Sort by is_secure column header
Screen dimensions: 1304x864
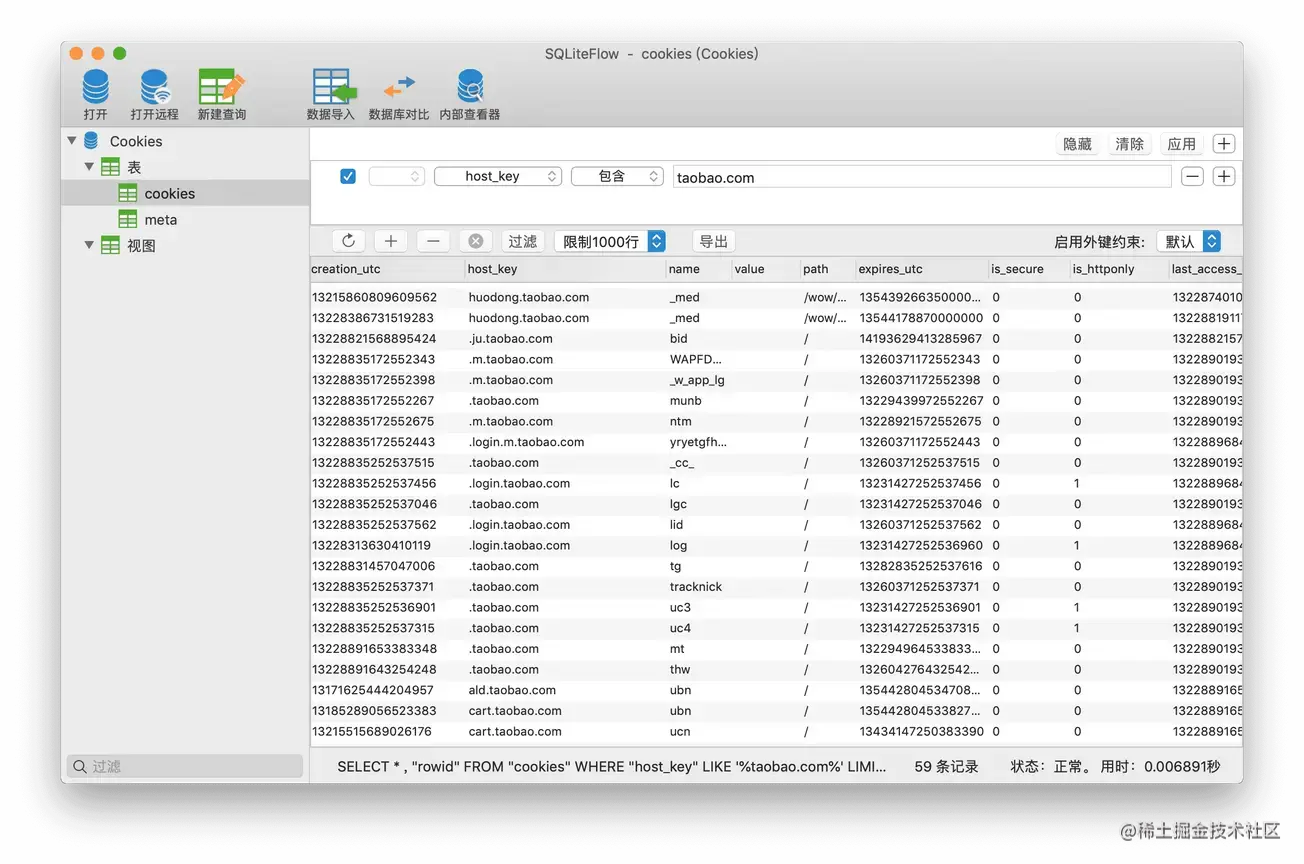(x=1028, y=269)
